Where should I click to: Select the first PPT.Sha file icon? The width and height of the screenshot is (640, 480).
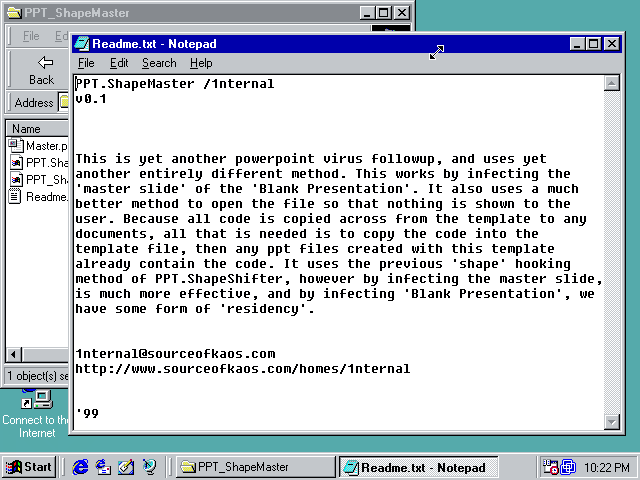(x=16, y=162)
